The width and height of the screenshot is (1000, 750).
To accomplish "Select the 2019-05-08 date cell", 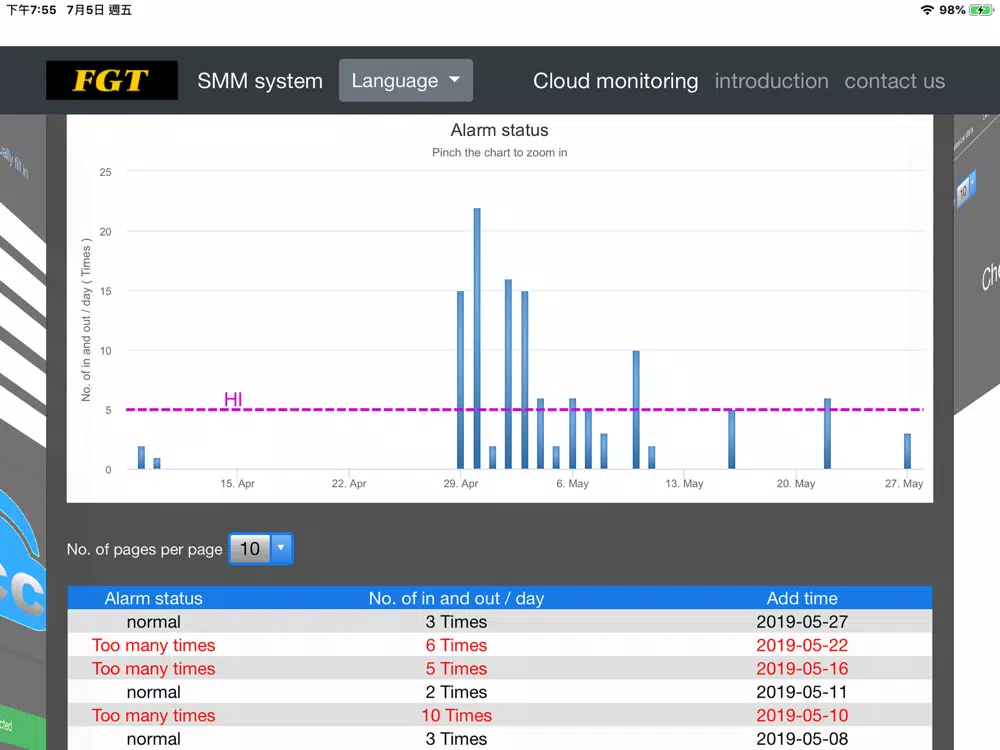I will pos(802,739).
